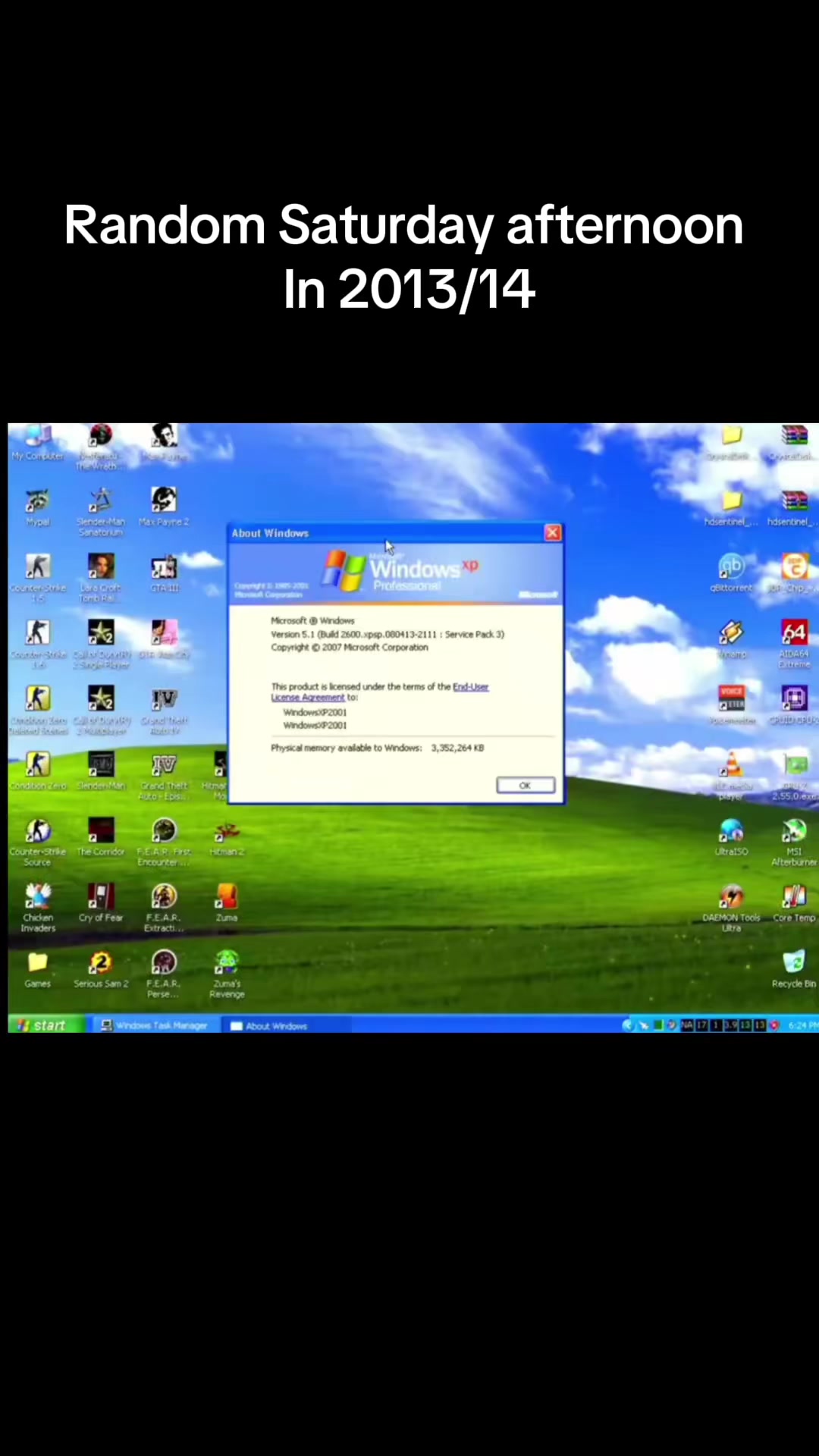Select the Lara Croft Tomb Raider shortcut
This screenshot has height=1456, width=819.
(x=101, y=578)
